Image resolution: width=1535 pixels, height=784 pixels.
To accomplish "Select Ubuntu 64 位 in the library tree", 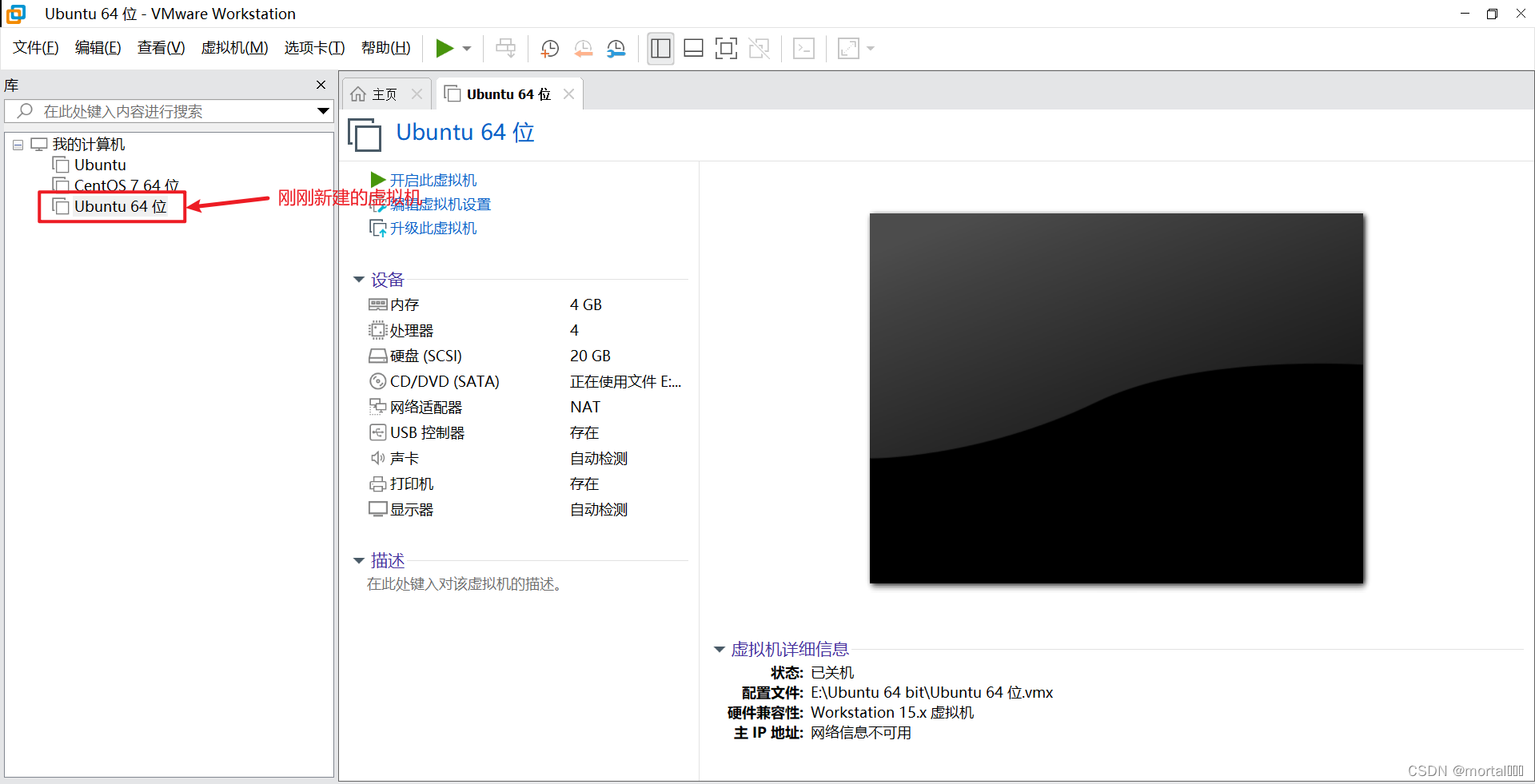I will point(120,206).
